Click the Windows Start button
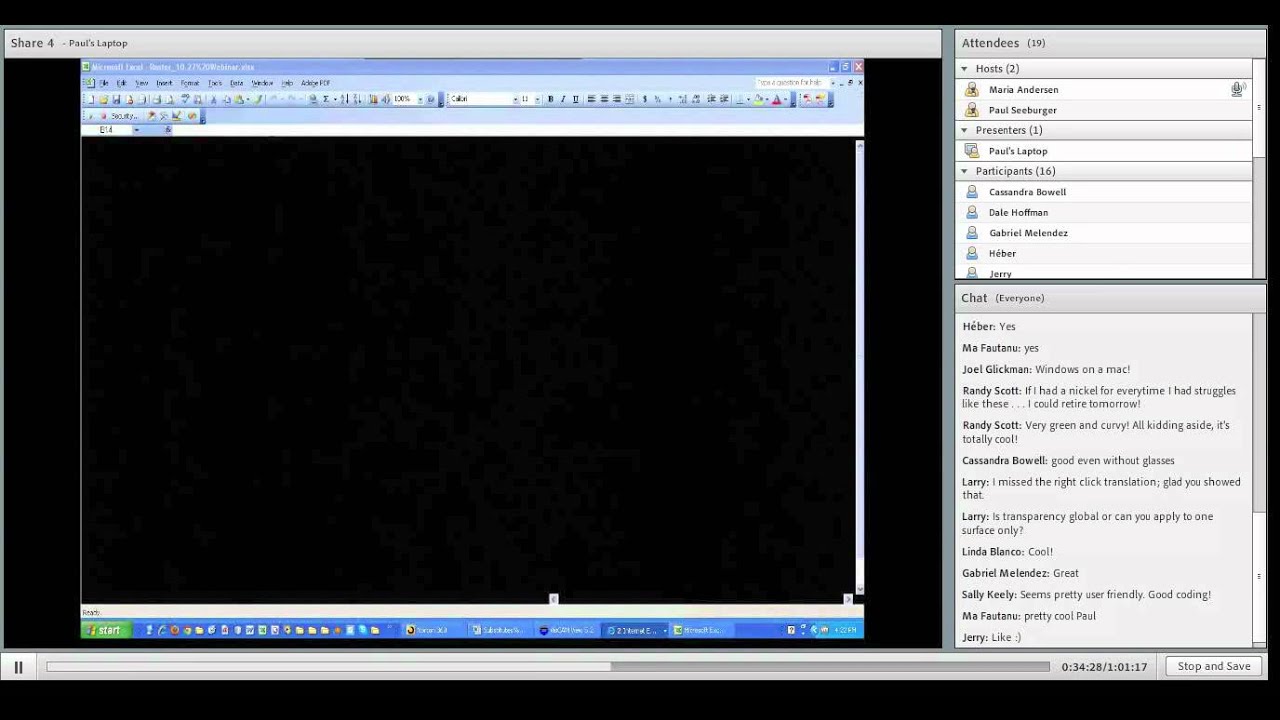This screenshot has height=720, width=1280. tap(106, 630)
